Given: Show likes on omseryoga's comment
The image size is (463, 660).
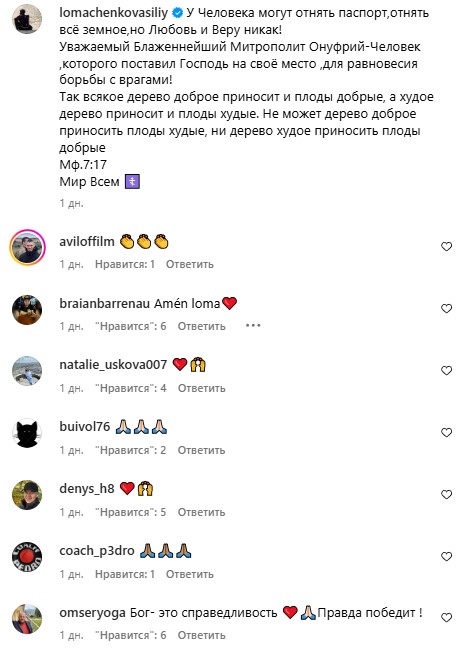Looking at the screenshot, I should (130, 635).
